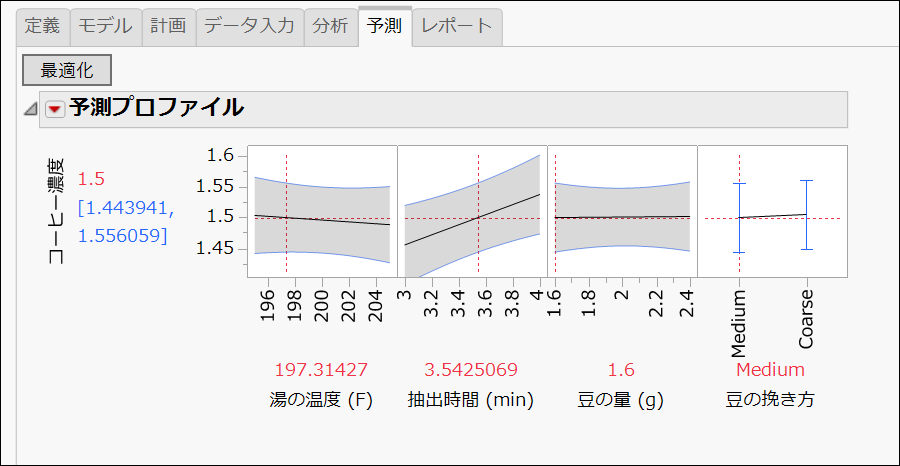Select the Coarse level in 豆の挽き方 plot
Image resolution: width=900 pixels, height=466 pixels.
click(x=806, y=215)
